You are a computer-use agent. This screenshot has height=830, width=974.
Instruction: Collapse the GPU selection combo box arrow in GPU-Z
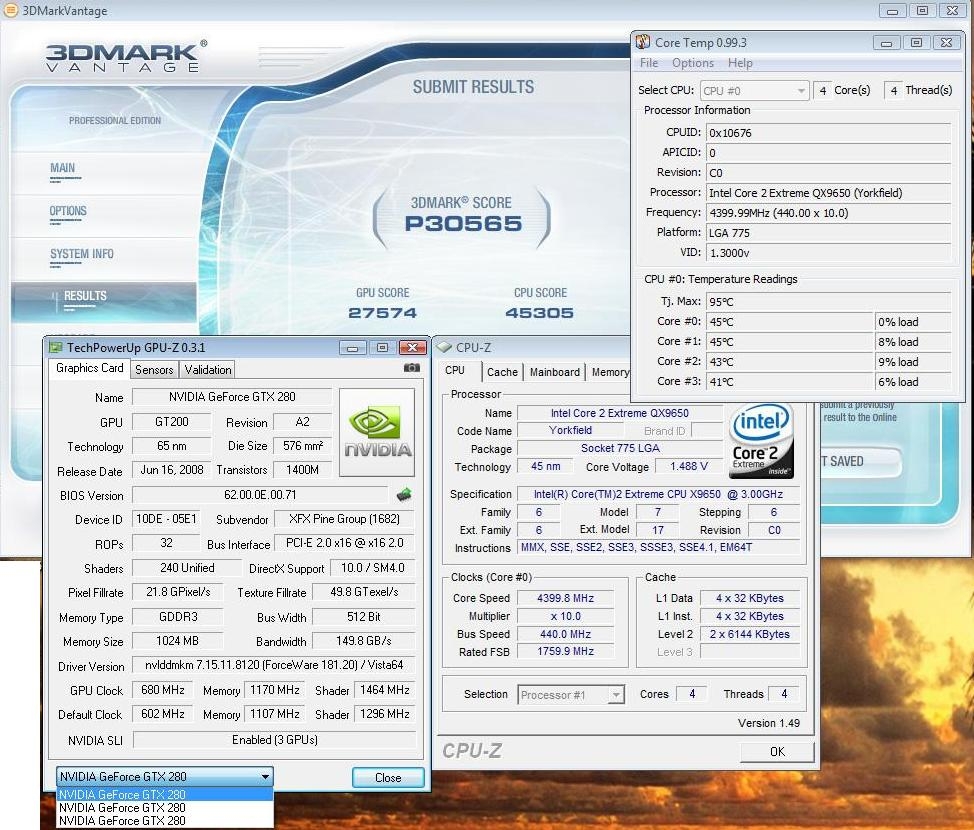(x=265, y=777)
